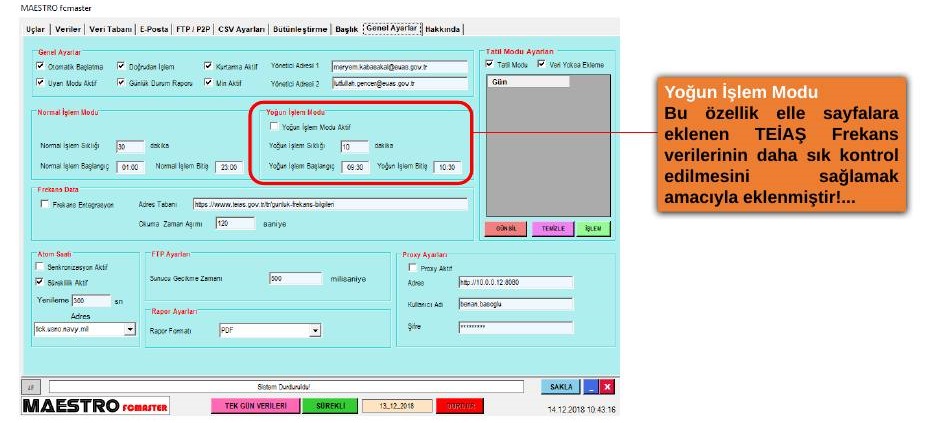Open the Hakkında tab
The height and width of the screenshot is (423, 934).
pyautogui.click(x=443, y=29)
